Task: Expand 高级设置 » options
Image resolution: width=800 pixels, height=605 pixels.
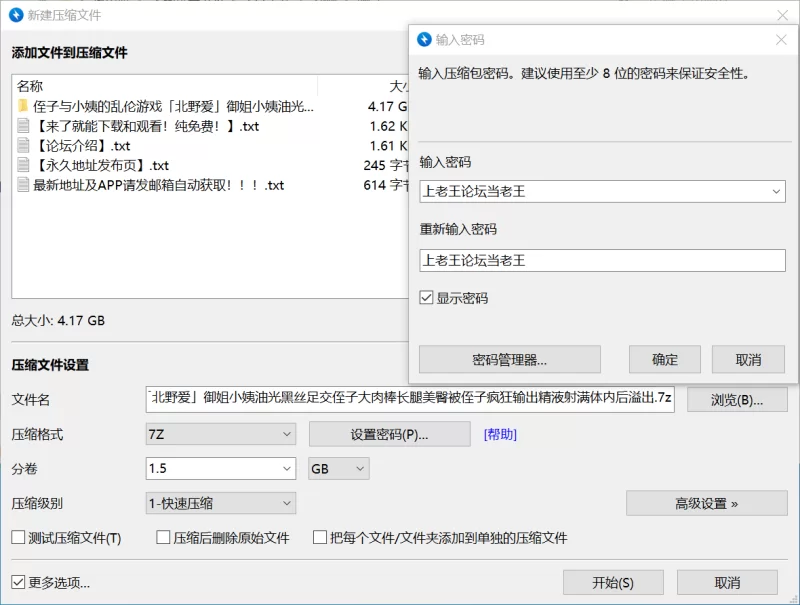Action: 707,503
